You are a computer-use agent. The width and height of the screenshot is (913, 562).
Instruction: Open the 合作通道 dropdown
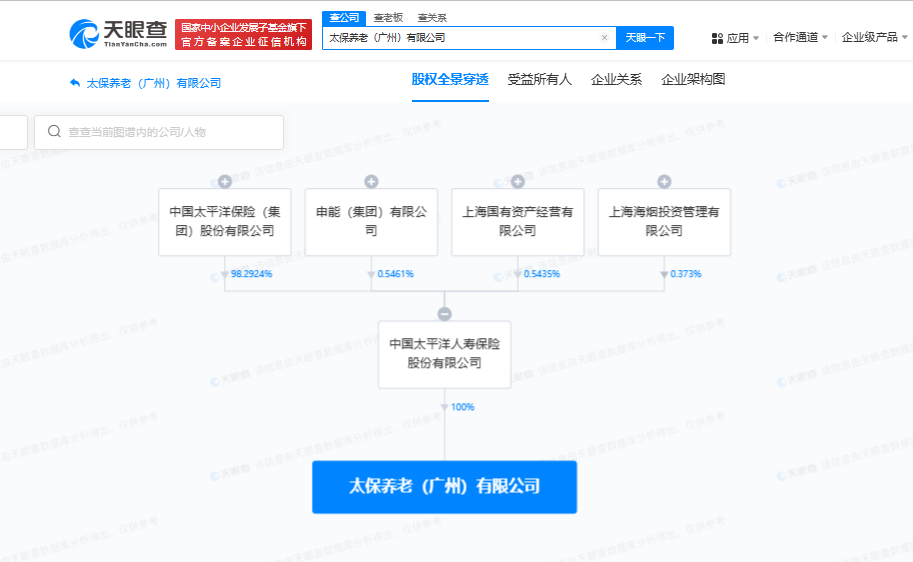pos(801,38)
